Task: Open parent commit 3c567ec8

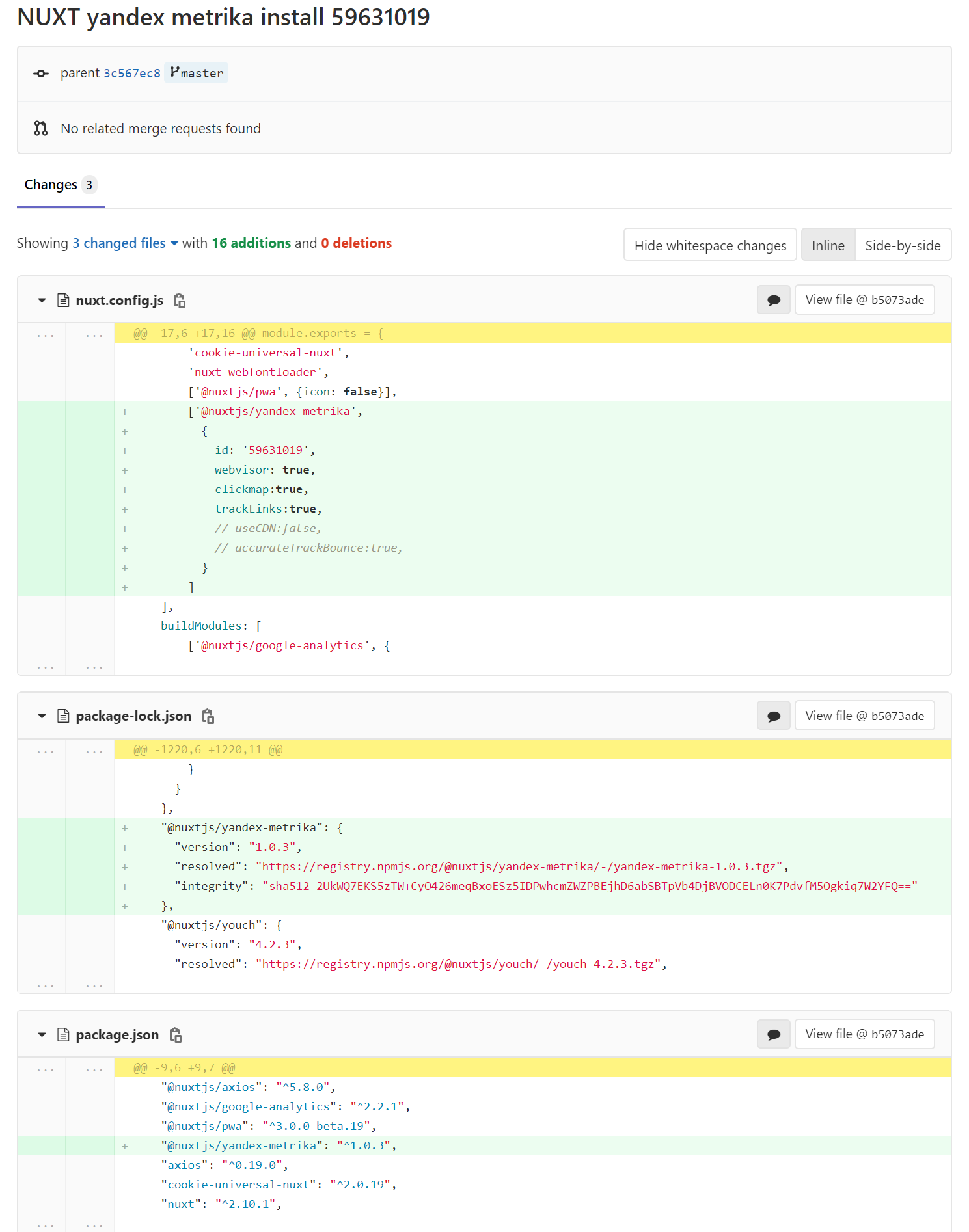Action: pyautogui.click(x=132, y=74)
